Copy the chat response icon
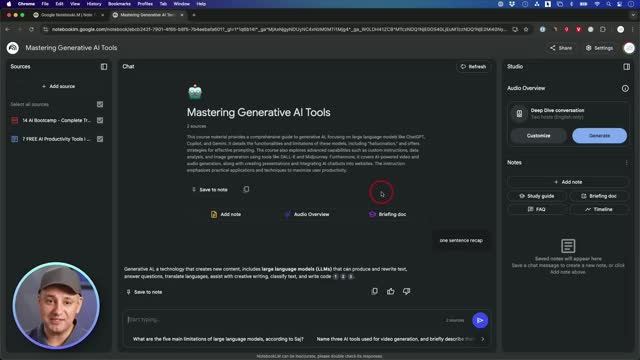 click(374, 291)
